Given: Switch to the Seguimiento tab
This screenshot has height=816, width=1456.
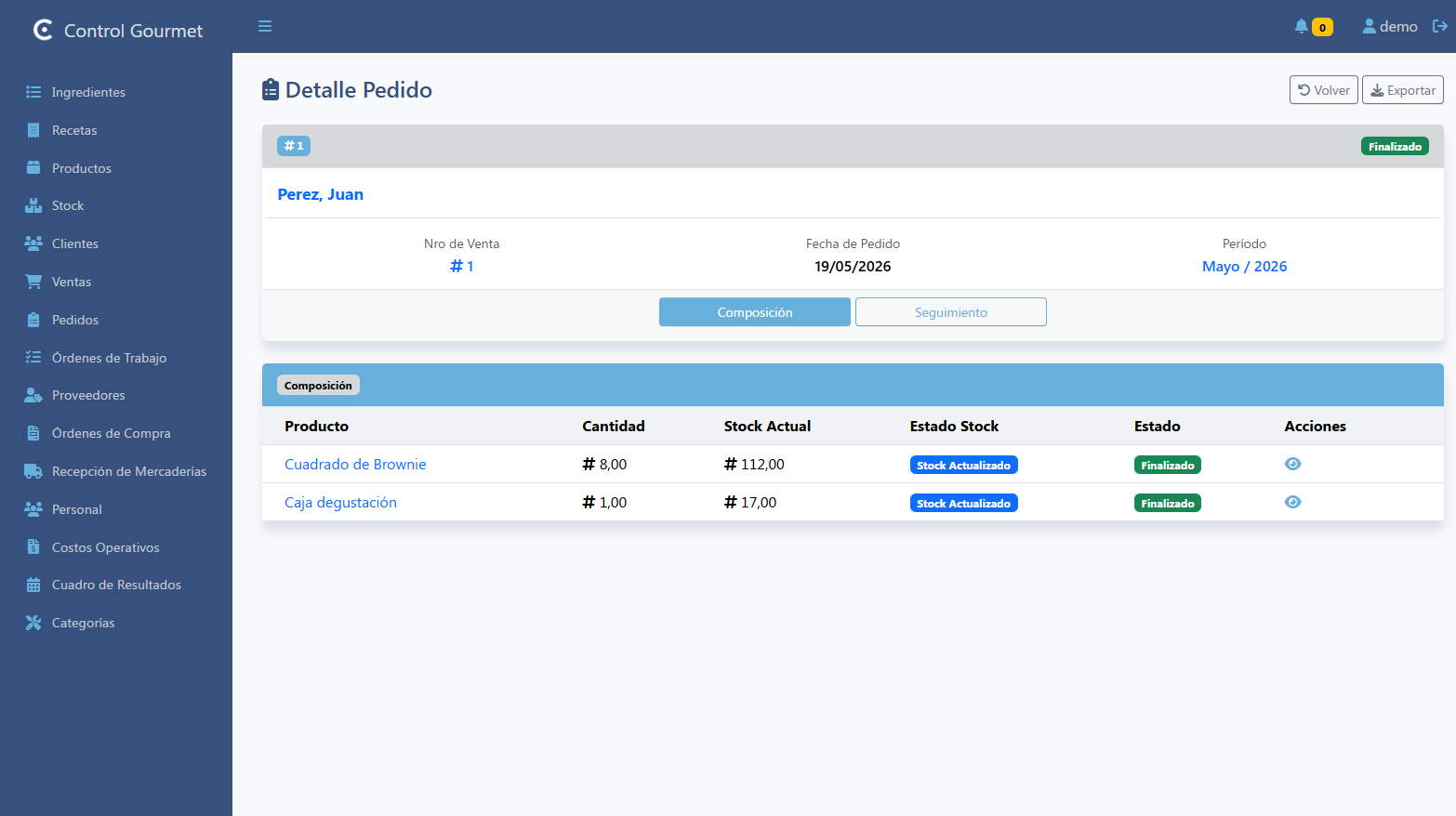Looking at the screenshot, I should pos(951,312).
